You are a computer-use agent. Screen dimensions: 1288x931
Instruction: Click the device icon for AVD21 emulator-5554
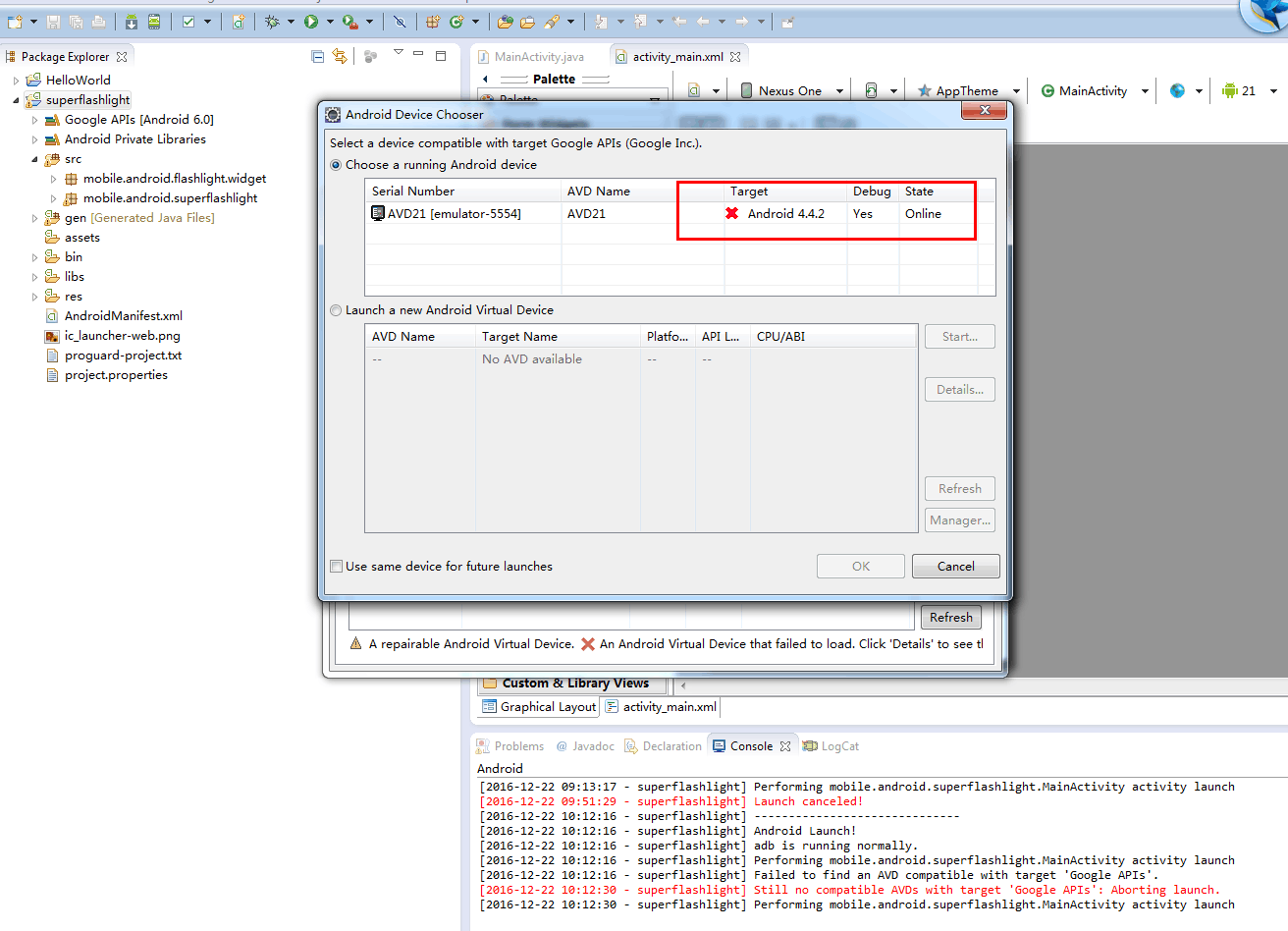coord(378,213)
